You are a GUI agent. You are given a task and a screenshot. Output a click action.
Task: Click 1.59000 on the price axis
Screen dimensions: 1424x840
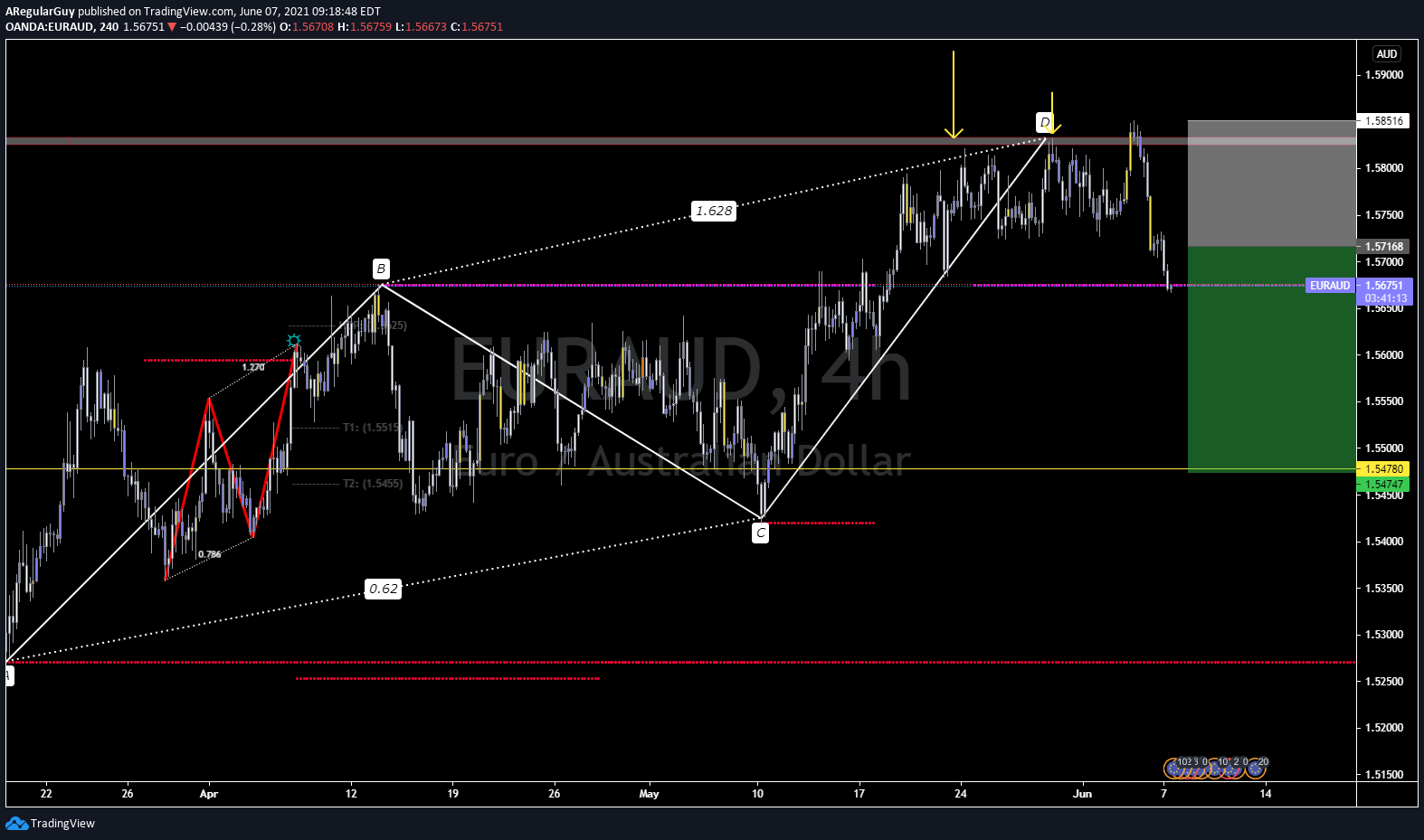click(1384, 75)
